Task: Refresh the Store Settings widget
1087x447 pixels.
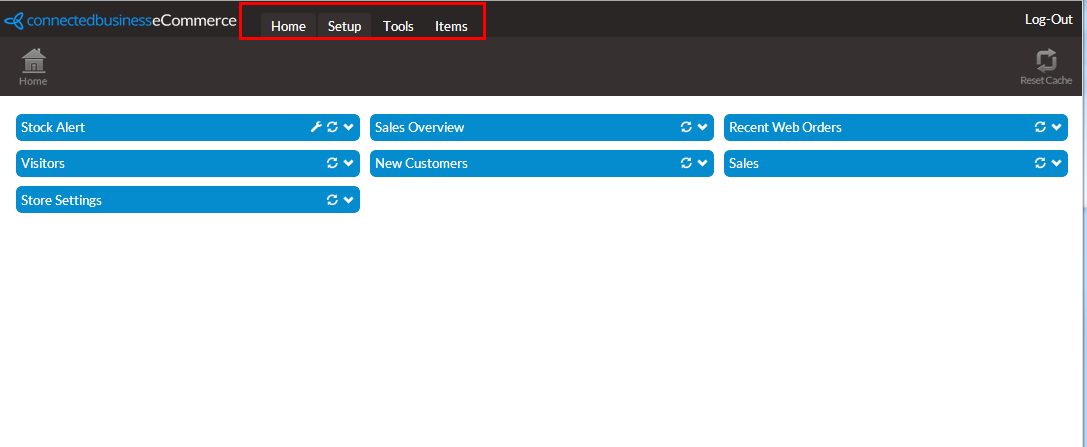Action: [332, 200]
